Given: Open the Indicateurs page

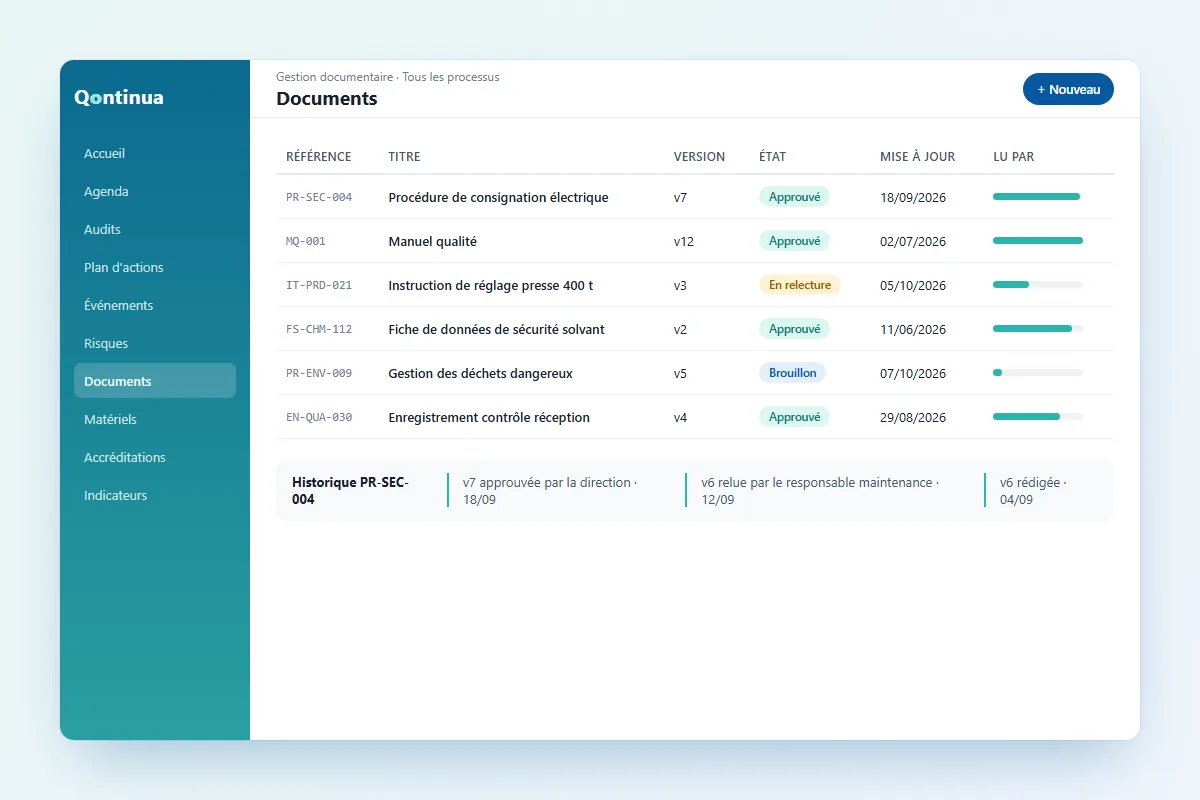Looking at the screenshot, I should (155, 495).
